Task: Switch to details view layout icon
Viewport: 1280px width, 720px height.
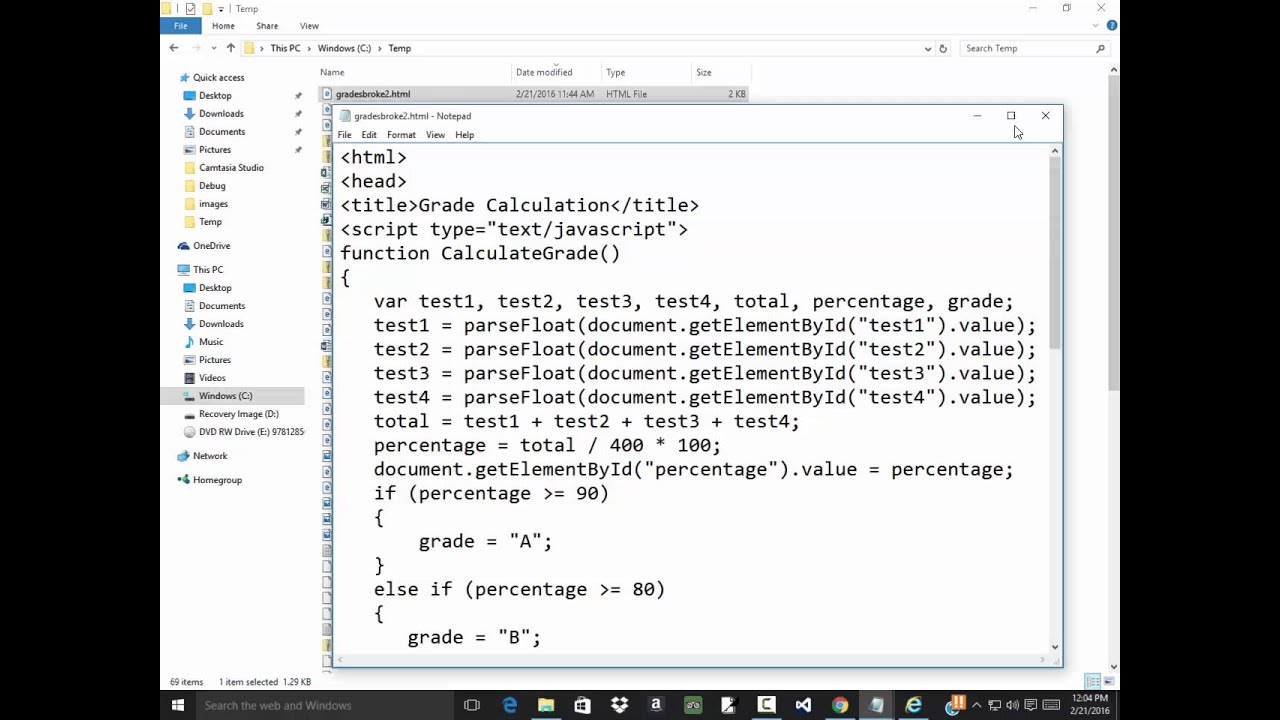Action: pyautogui.click(x=1093, y=681)
